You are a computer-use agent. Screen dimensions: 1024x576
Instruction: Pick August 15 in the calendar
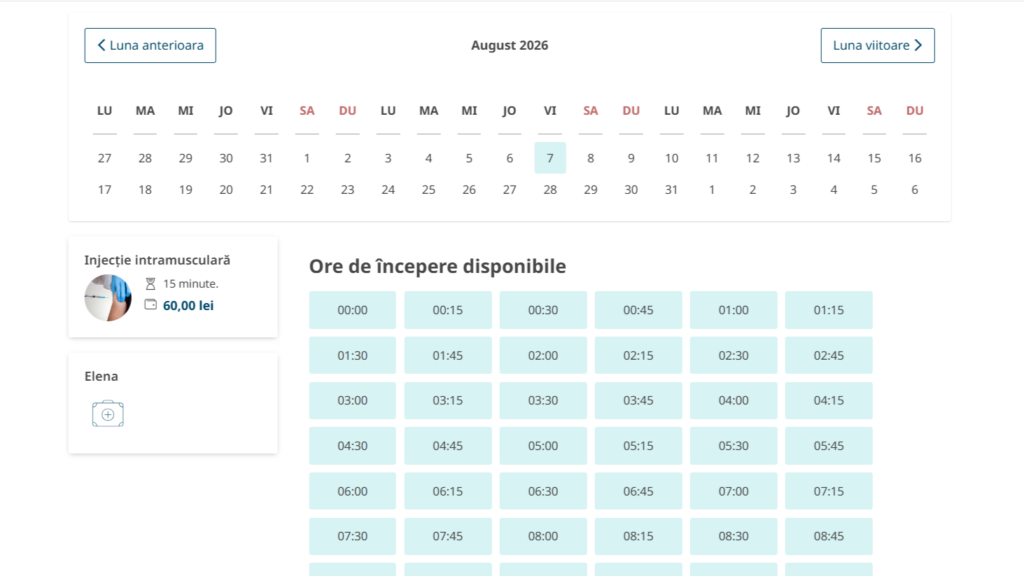(x=874, y=158)
